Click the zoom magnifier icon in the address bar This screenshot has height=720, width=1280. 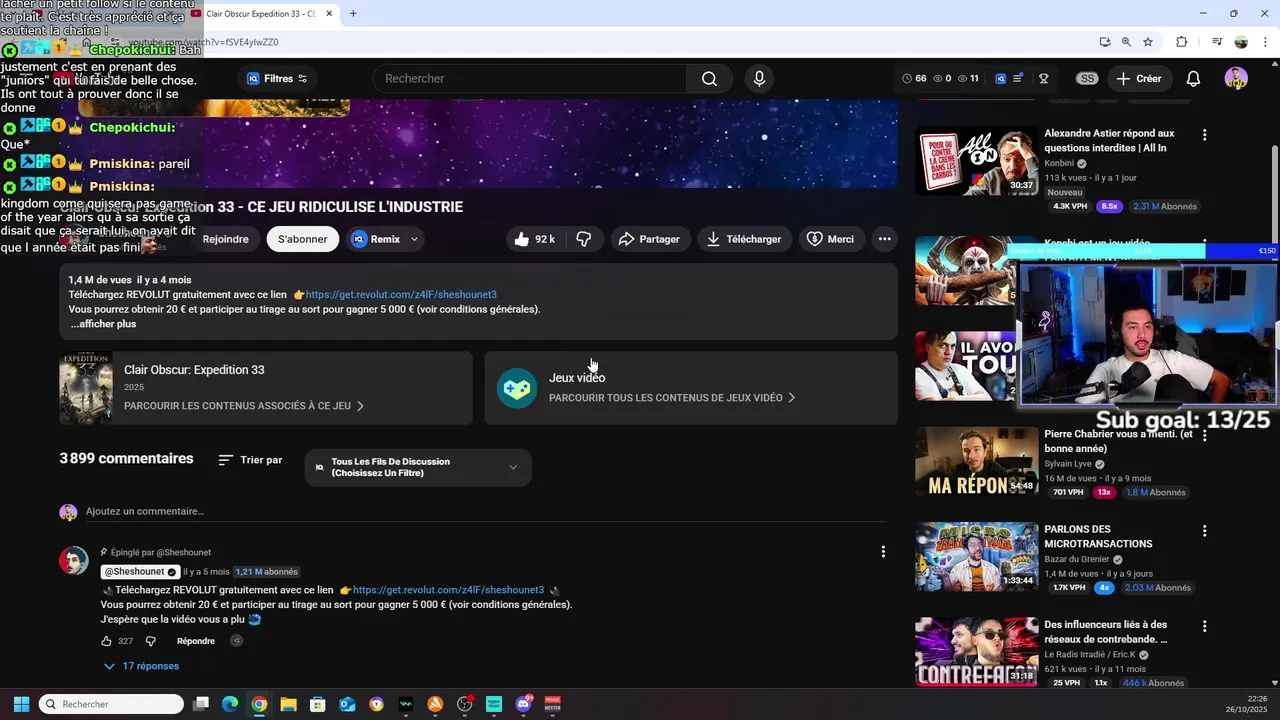(1126, 42)
